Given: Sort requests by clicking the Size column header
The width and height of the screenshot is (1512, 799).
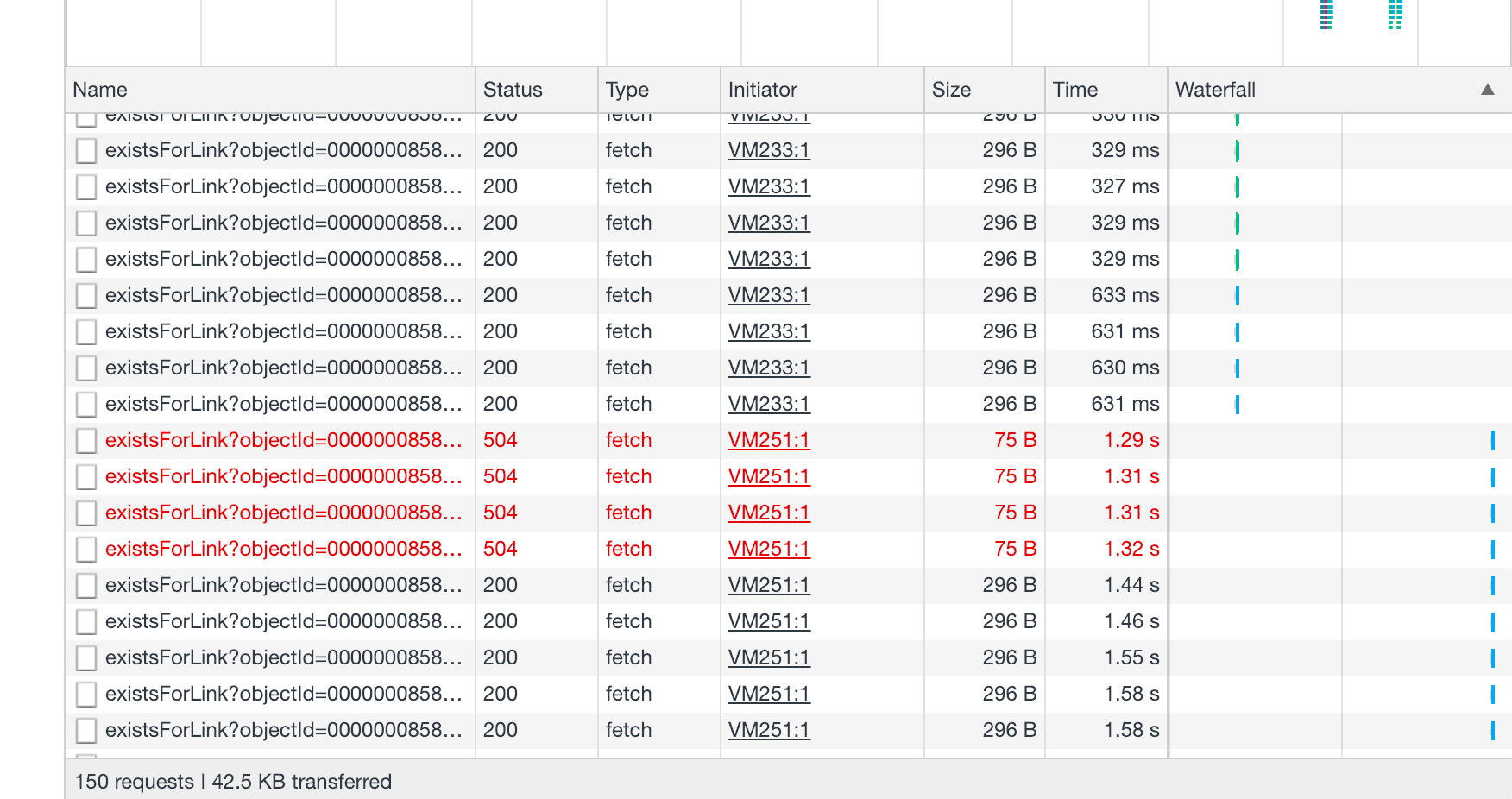Looking at the screenshot, I should click(x=949, y=89).
